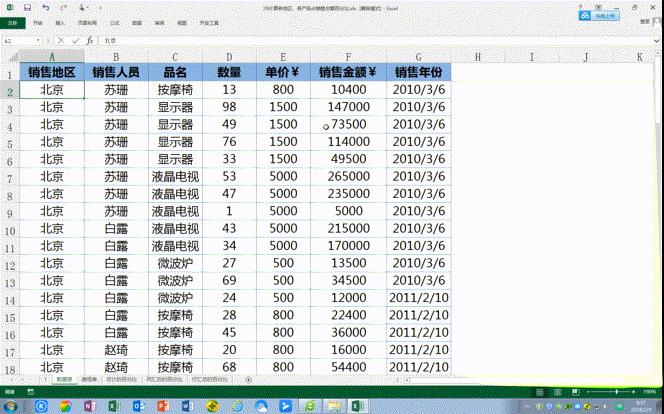Open the 文件 File tab
The image size is (664, 414).
(13, 23)
